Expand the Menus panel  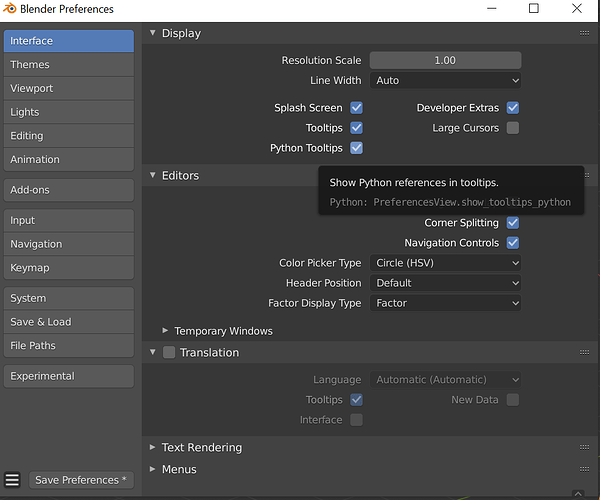pos(152,469)
